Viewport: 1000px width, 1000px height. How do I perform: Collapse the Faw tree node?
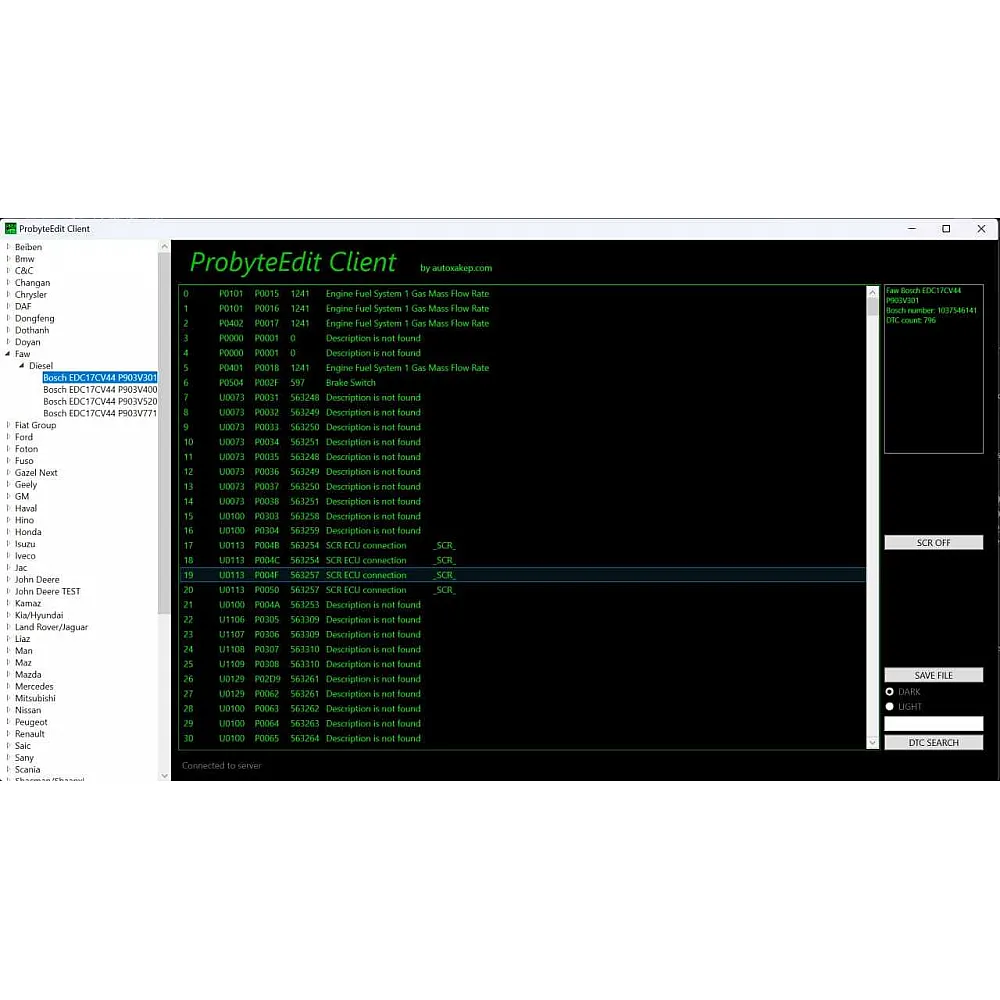9,354
